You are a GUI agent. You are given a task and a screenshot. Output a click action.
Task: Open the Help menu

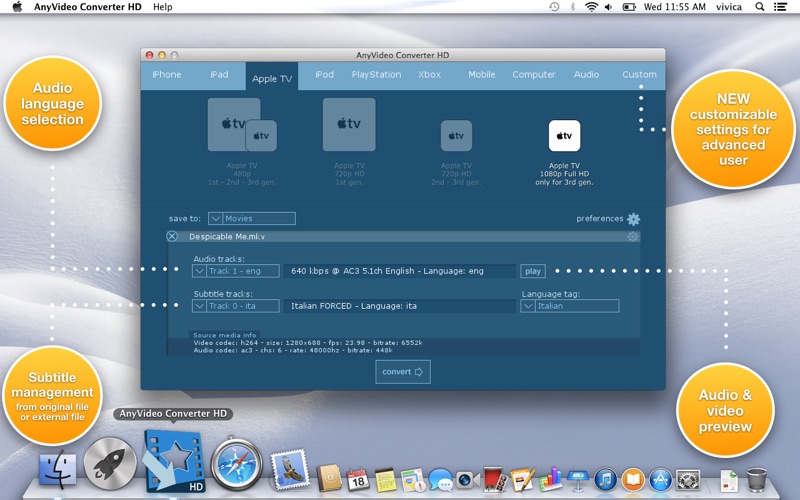tap(163, 7)
